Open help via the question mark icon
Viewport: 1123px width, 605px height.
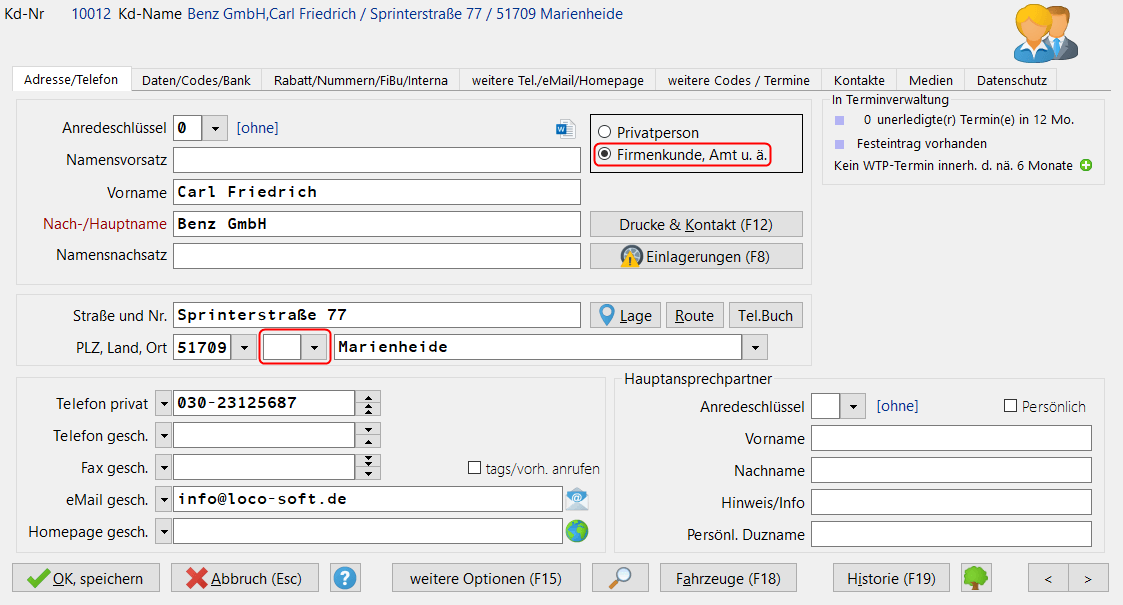345,577
